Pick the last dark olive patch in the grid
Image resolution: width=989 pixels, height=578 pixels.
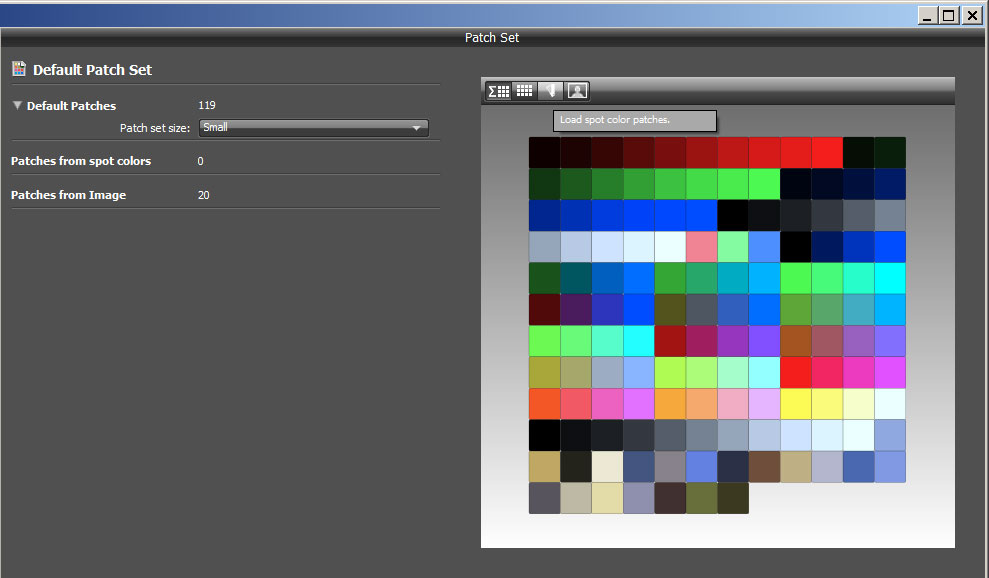[733, 498]
